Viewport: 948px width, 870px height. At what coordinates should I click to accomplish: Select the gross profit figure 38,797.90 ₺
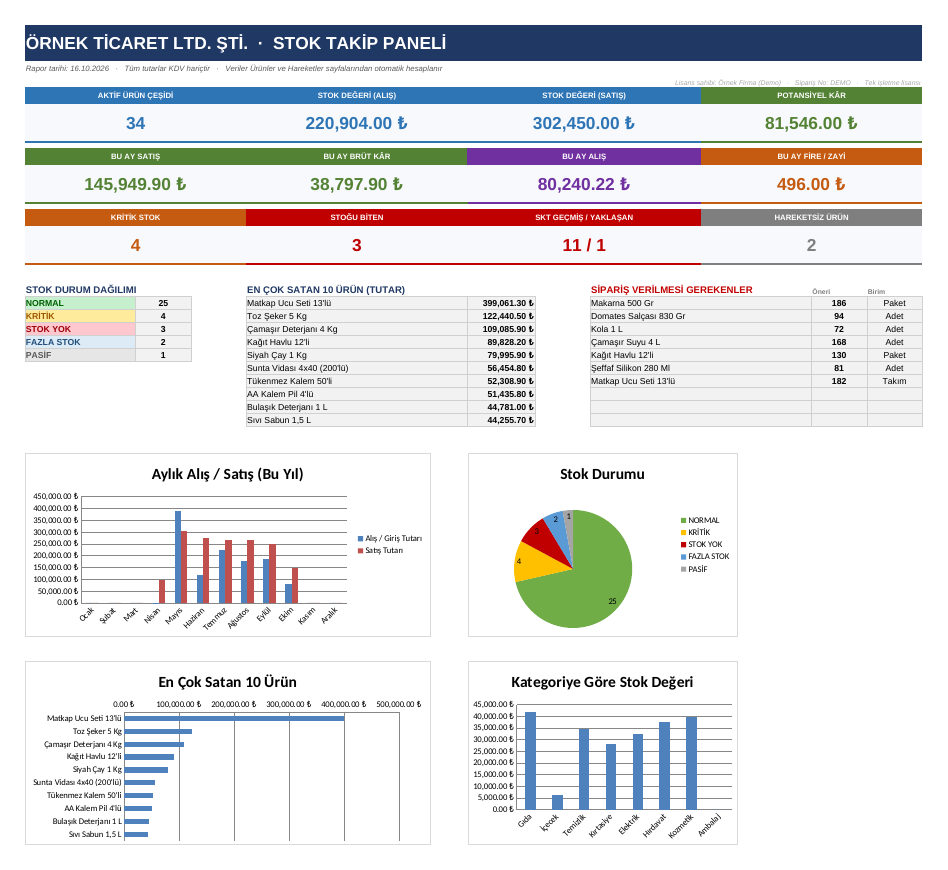[x=356, y=184]
